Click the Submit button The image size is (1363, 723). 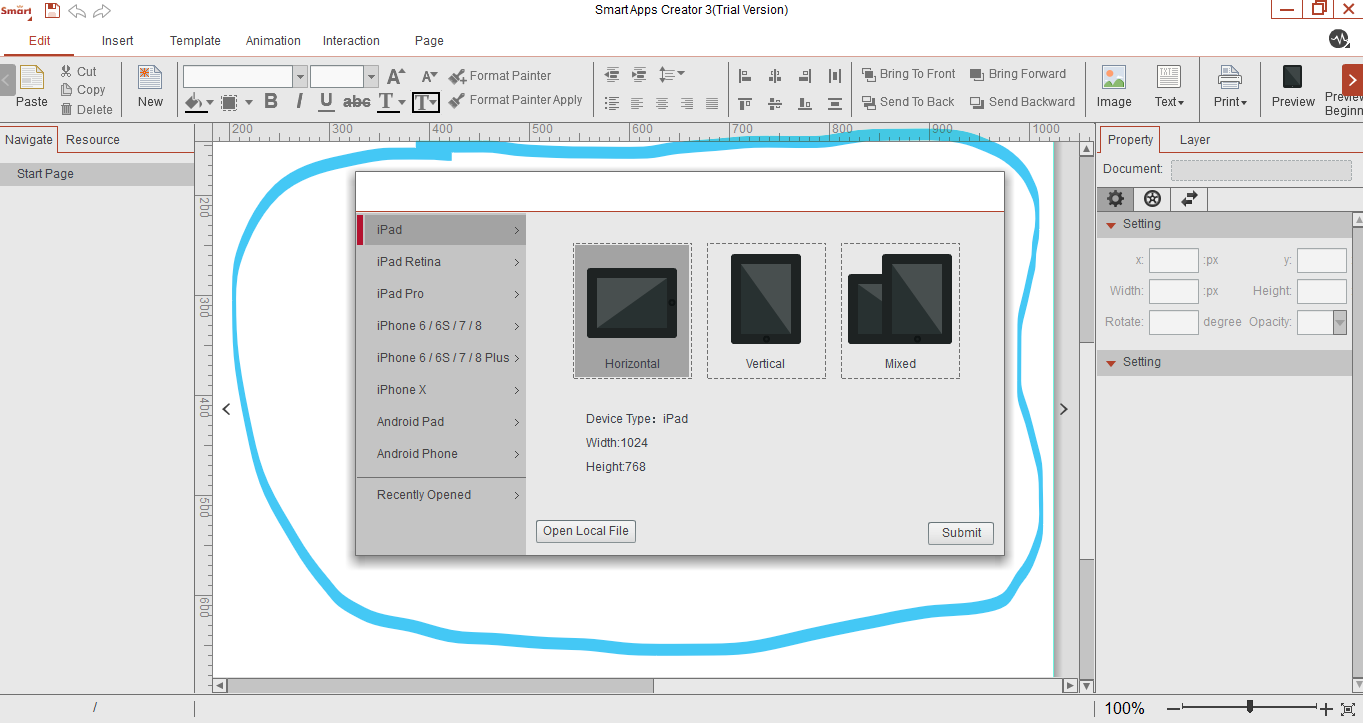coord(961,533)
